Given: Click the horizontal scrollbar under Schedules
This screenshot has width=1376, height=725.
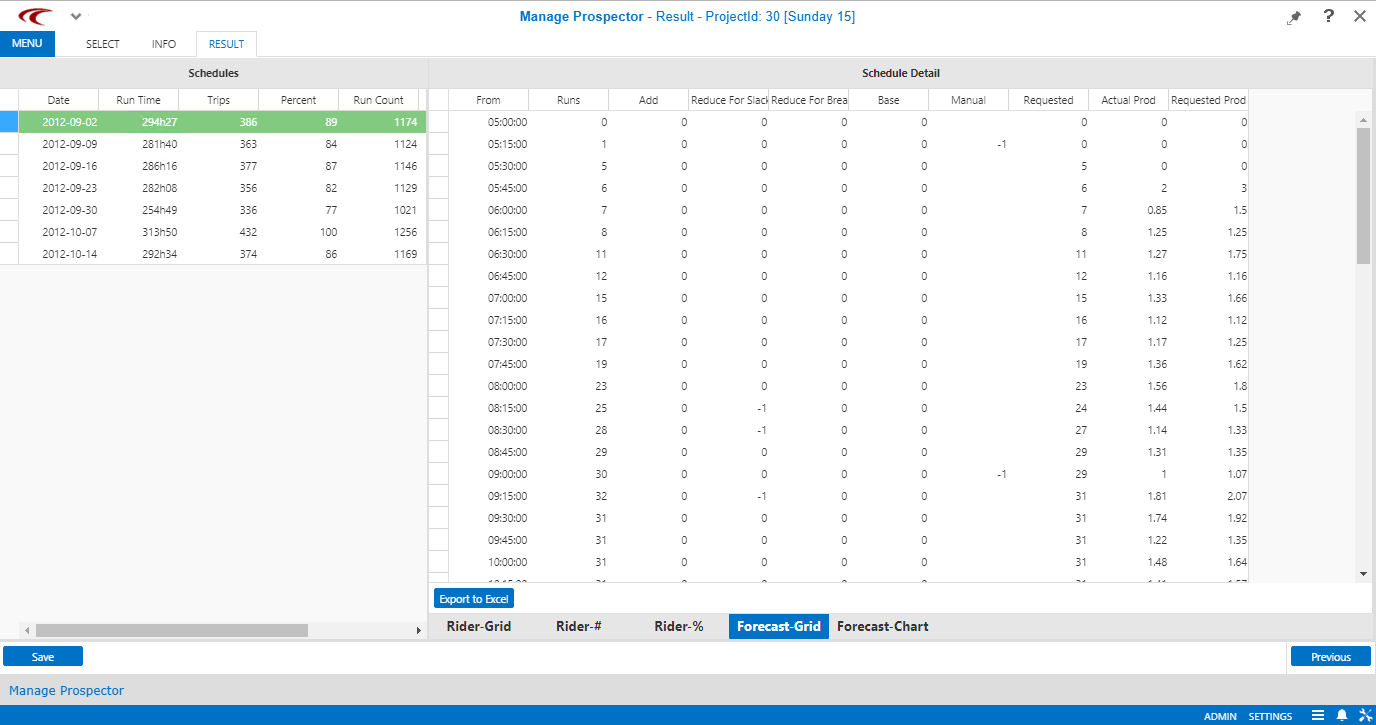Looking at the screenshot, I should pyautogui.click(x=170, y=630).
